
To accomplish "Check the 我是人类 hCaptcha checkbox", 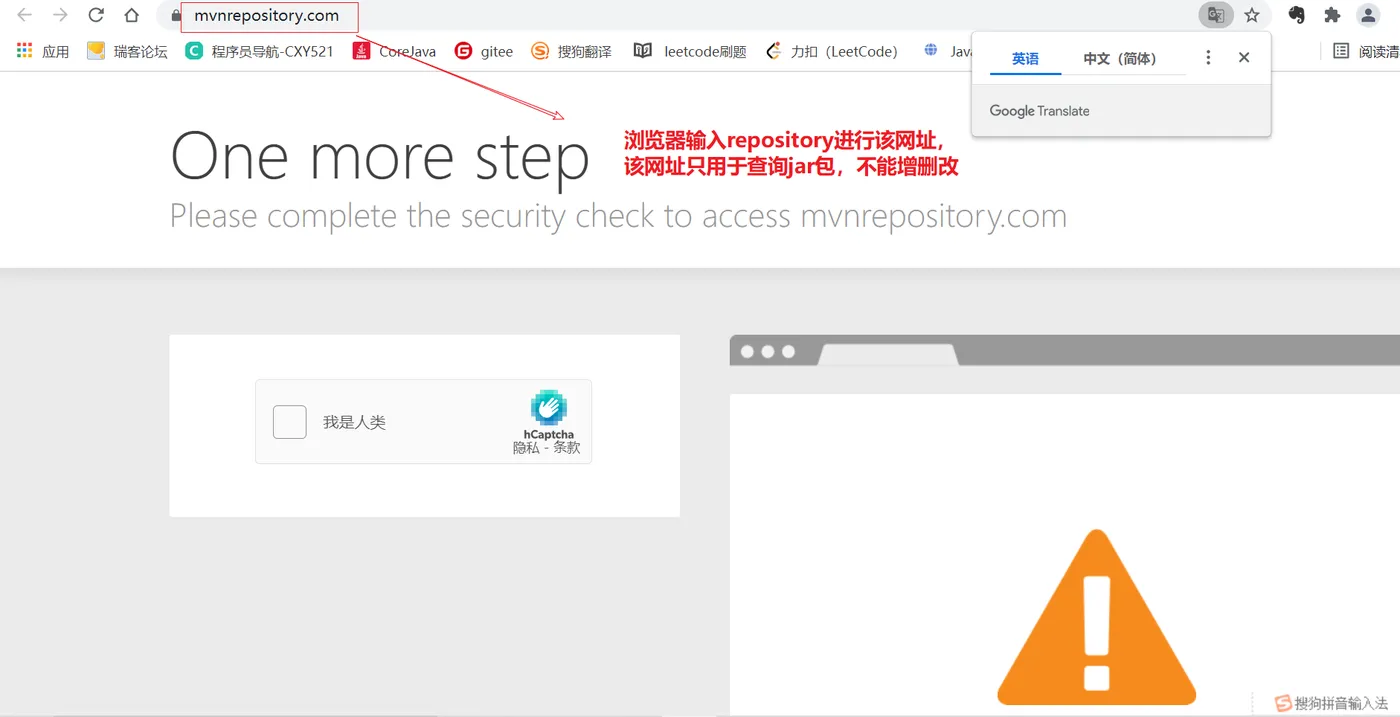I will point(290,422).
